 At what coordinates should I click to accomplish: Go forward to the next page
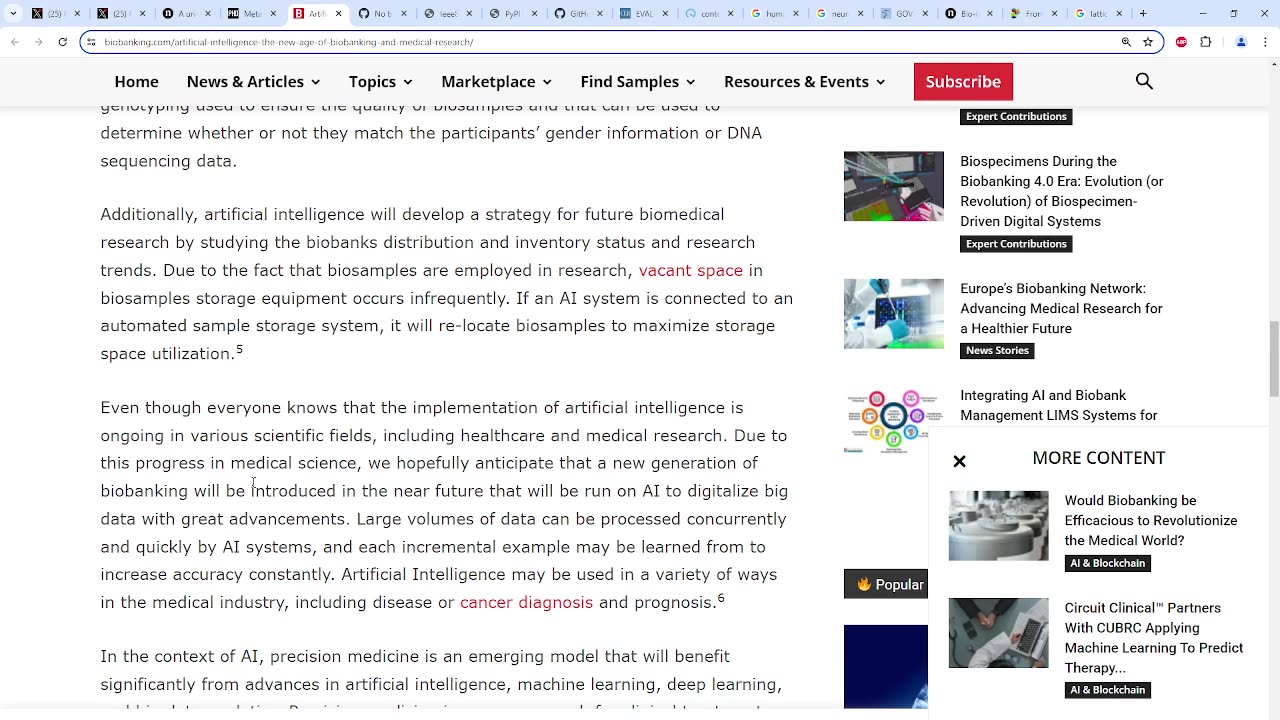39,42
